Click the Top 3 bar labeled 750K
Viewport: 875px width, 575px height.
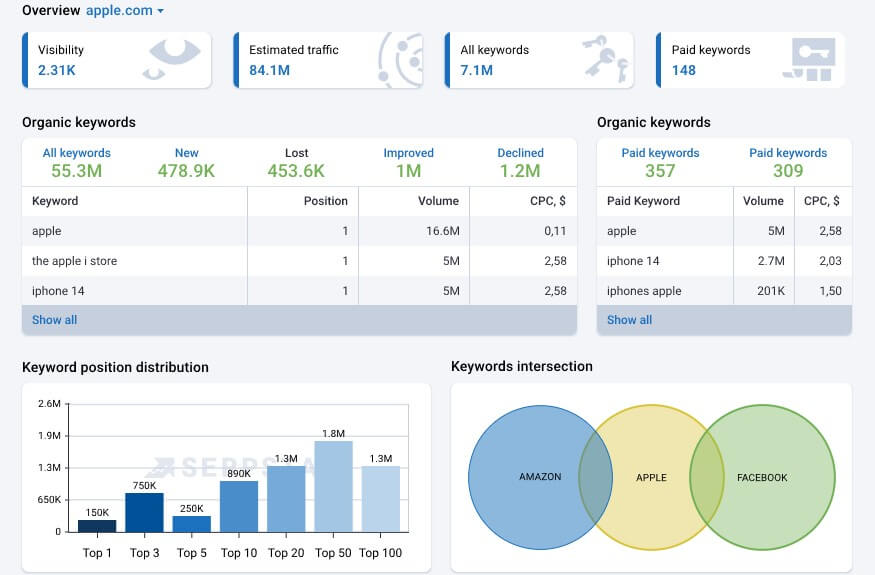(x=145, y=512)
